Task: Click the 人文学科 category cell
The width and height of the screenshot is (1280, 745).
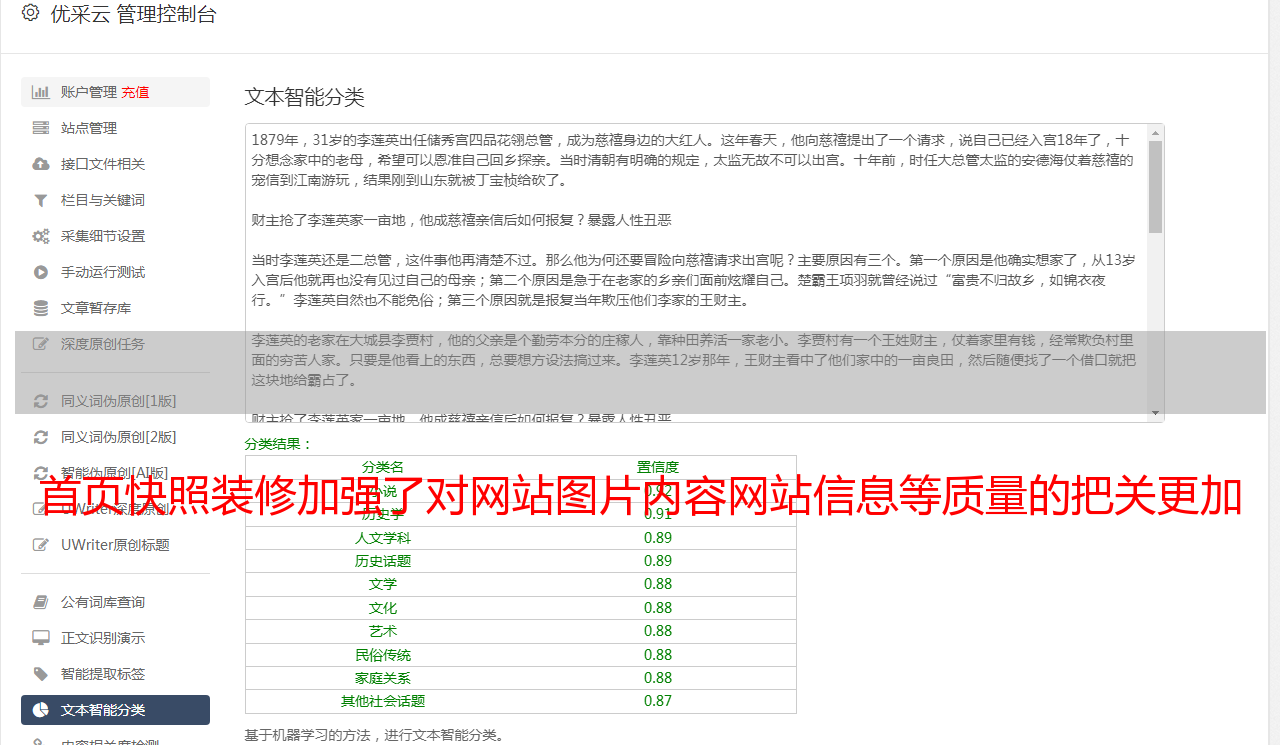Action: pos(383,538)
